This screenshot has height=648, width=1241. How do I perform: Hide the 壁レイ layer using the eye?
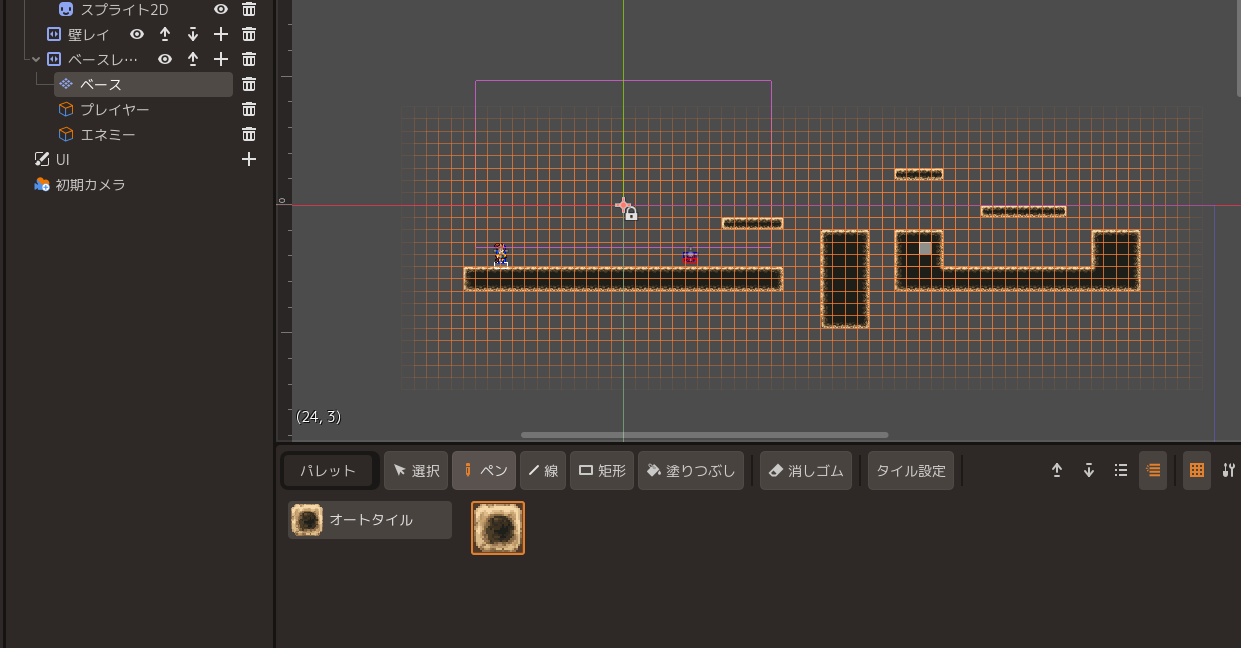[137, 34]
